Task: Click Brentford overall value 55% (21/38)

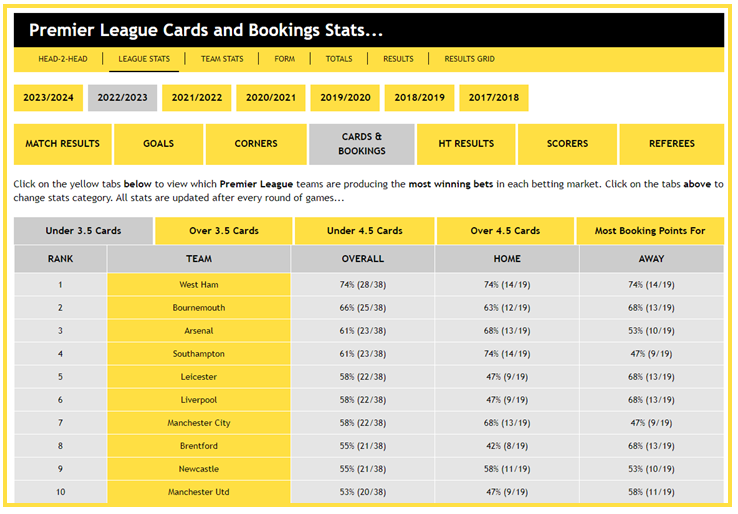Action: tap(362, 446)
